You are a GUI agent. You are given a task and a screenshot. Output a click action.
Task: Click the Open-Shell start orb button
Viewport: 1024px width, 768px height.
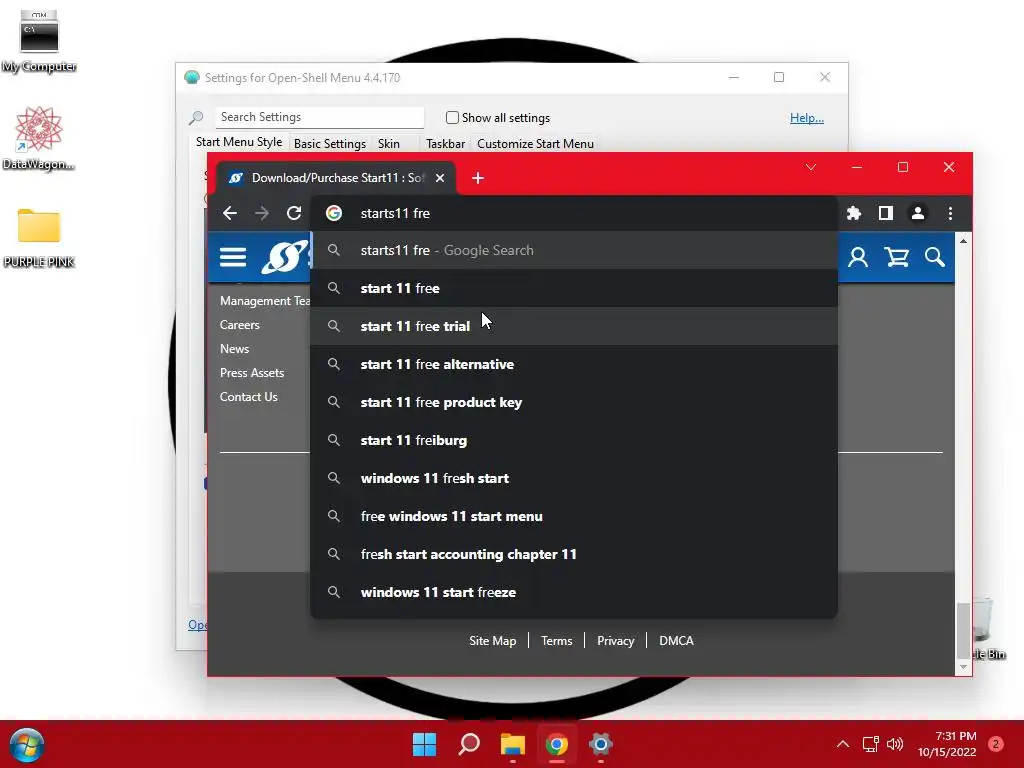pos(27,745)
